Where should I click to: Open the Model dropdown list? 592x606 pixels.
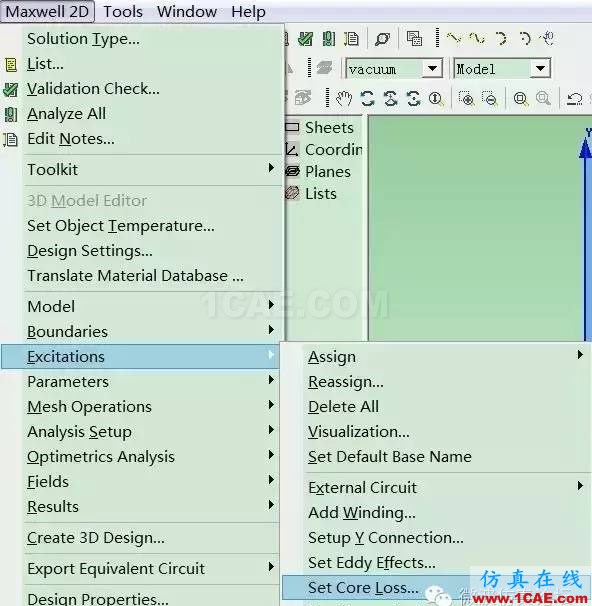click(x=540, y=69)
